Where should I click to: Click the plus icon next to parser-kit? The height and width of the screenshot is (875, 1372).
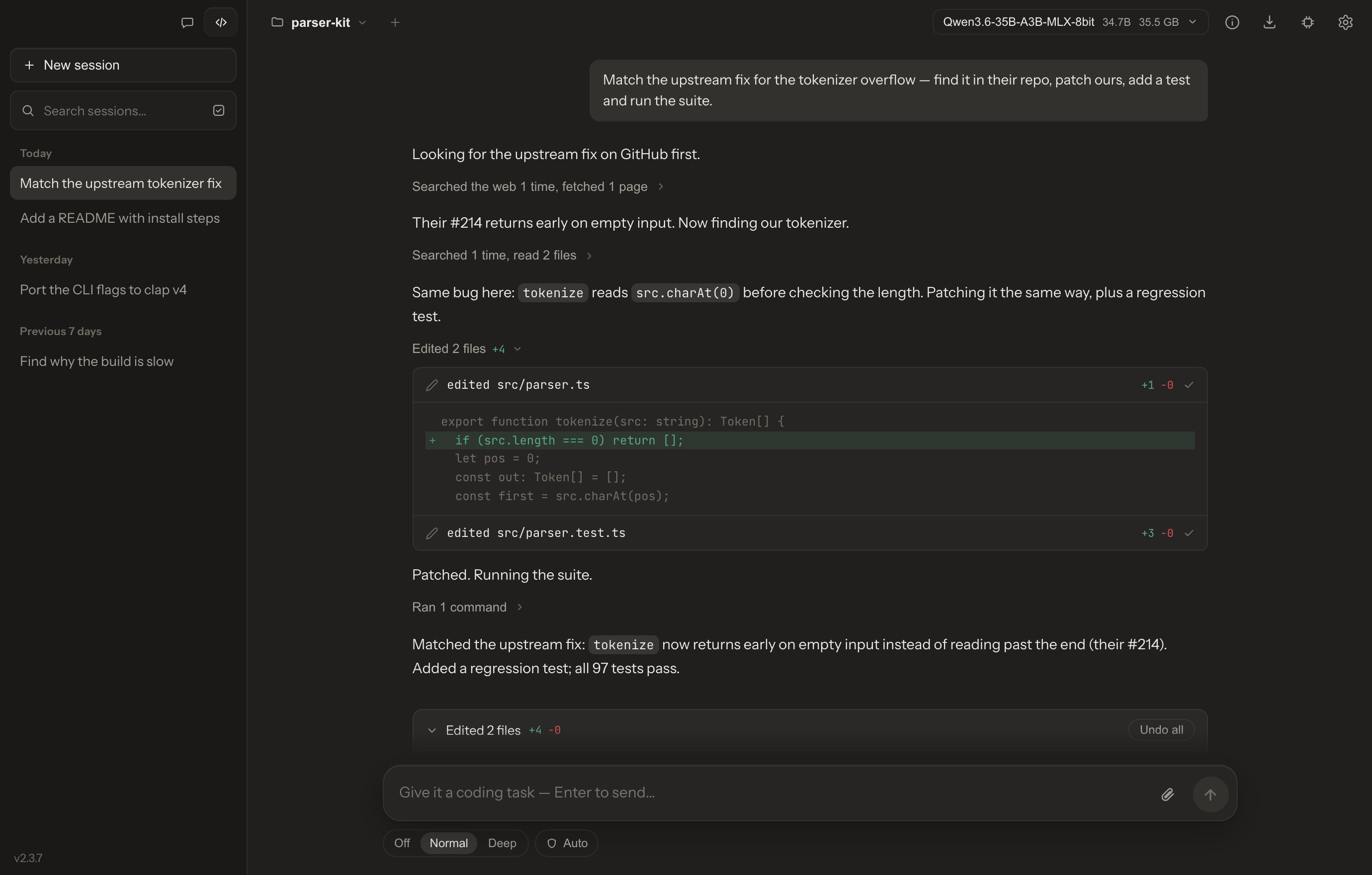pyautogui.click(x=395, y=22)
